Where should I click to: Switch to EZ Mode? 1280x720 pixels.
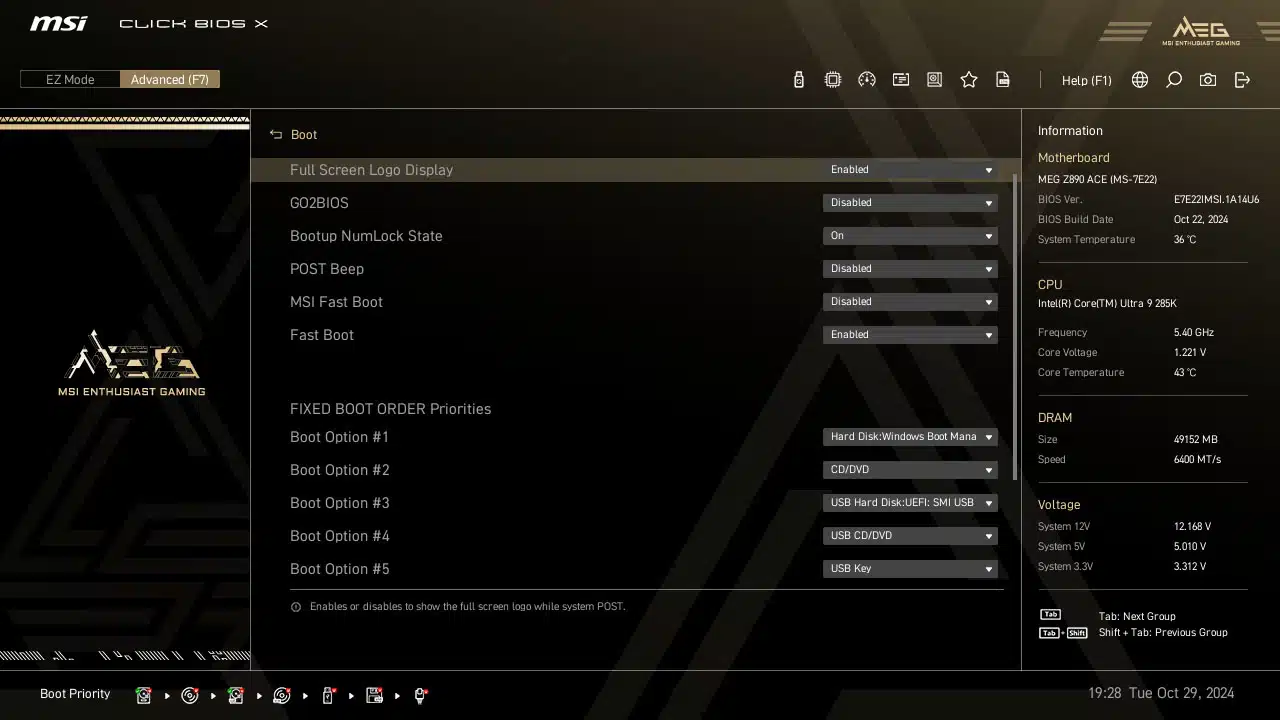(x=70, y=80)
